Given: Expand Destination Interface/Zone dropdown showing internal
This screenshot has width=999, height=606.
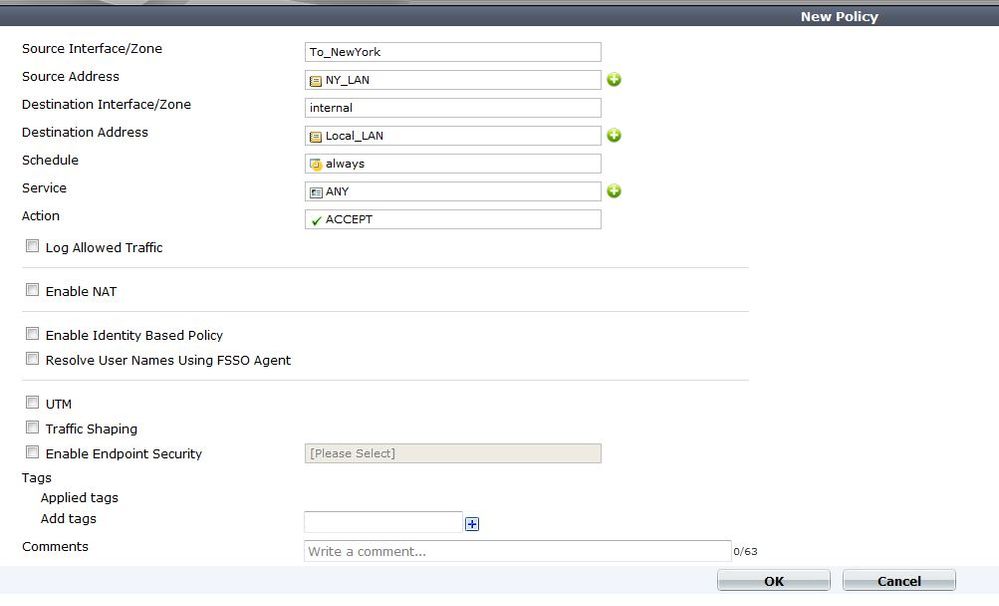Looking at the screenshot, I should [x=452, y=108].
